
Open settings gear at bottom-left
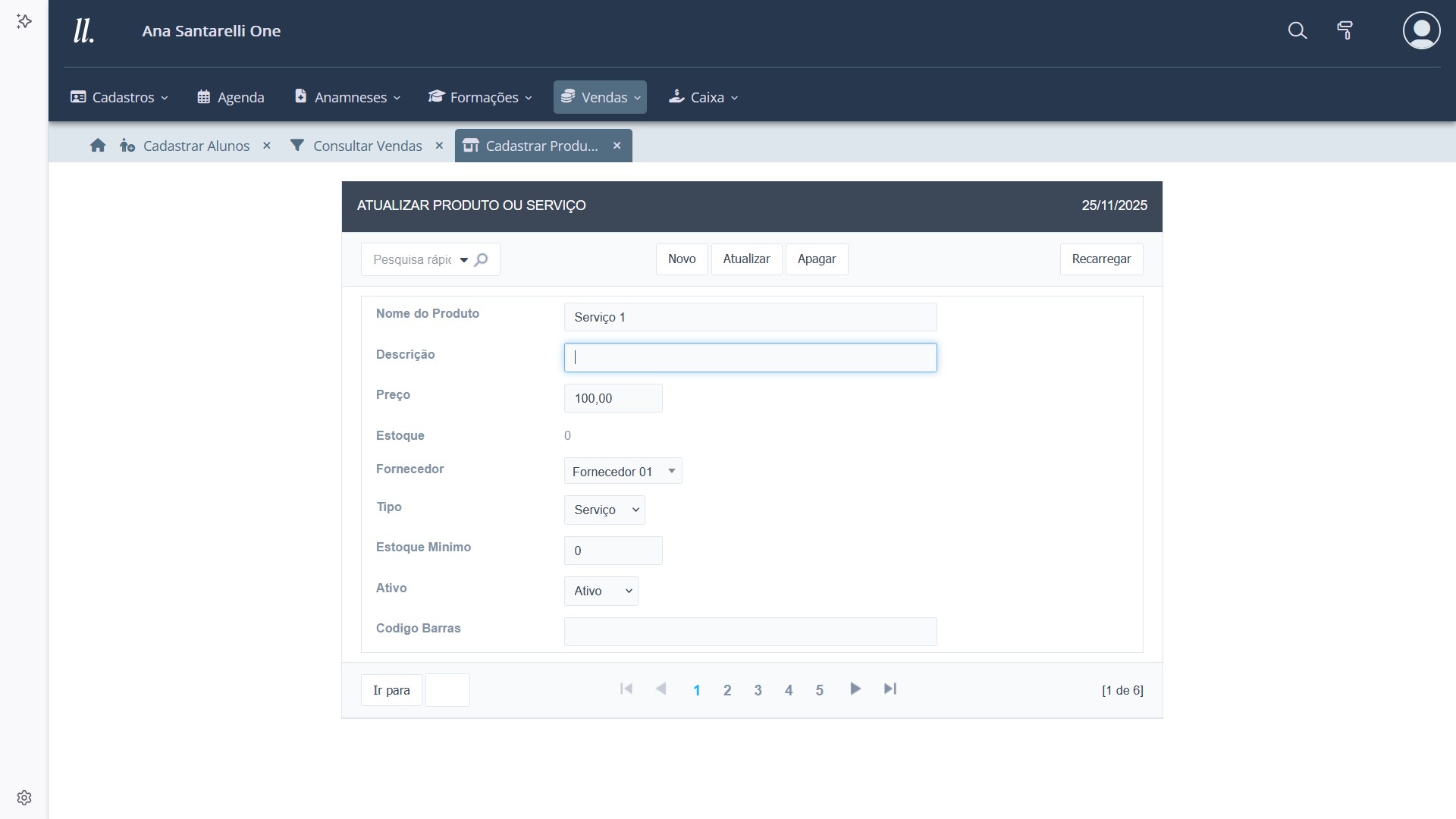coord(24,798)
